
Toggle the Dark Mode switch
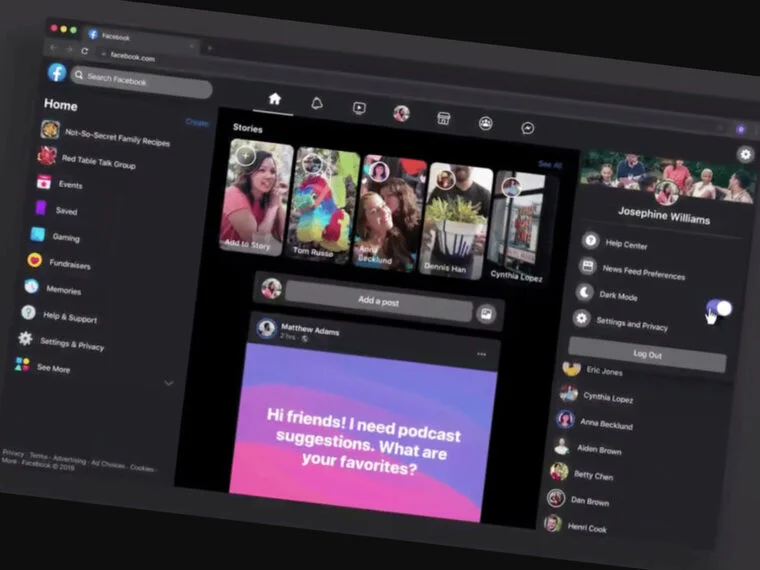coord(719,308)
